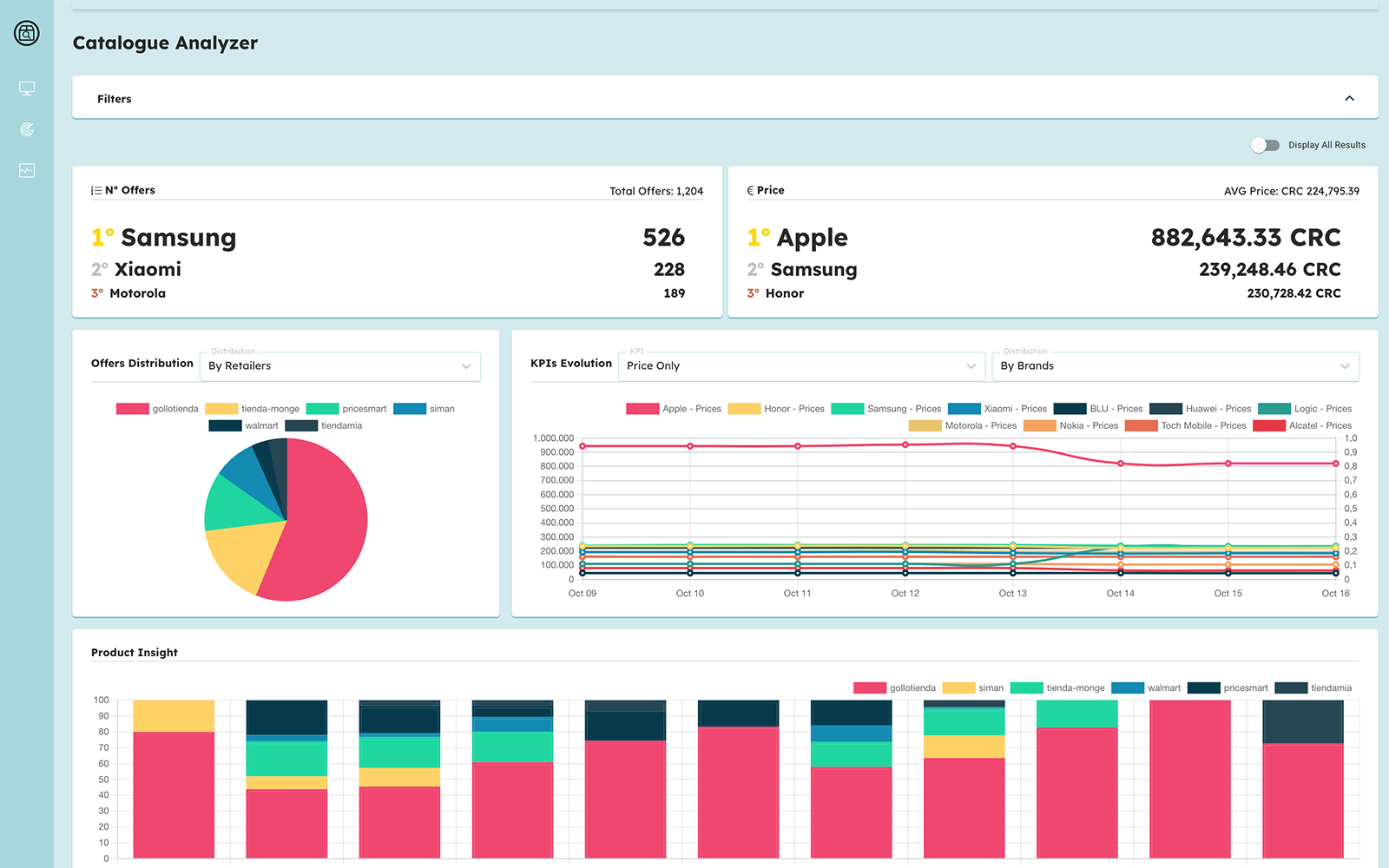Screen dimensions: 1389x868
Task: Click the Oct 16 axis label
Action: [1335, 594]
